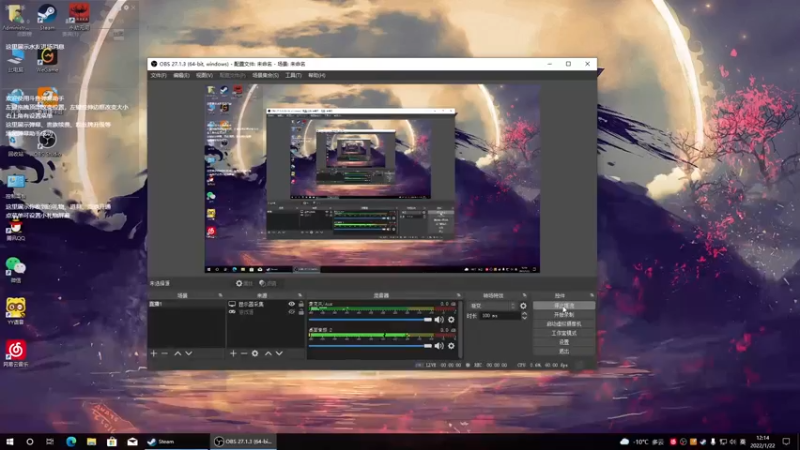Open WeChat desktop icon

(x=16, y=269)
